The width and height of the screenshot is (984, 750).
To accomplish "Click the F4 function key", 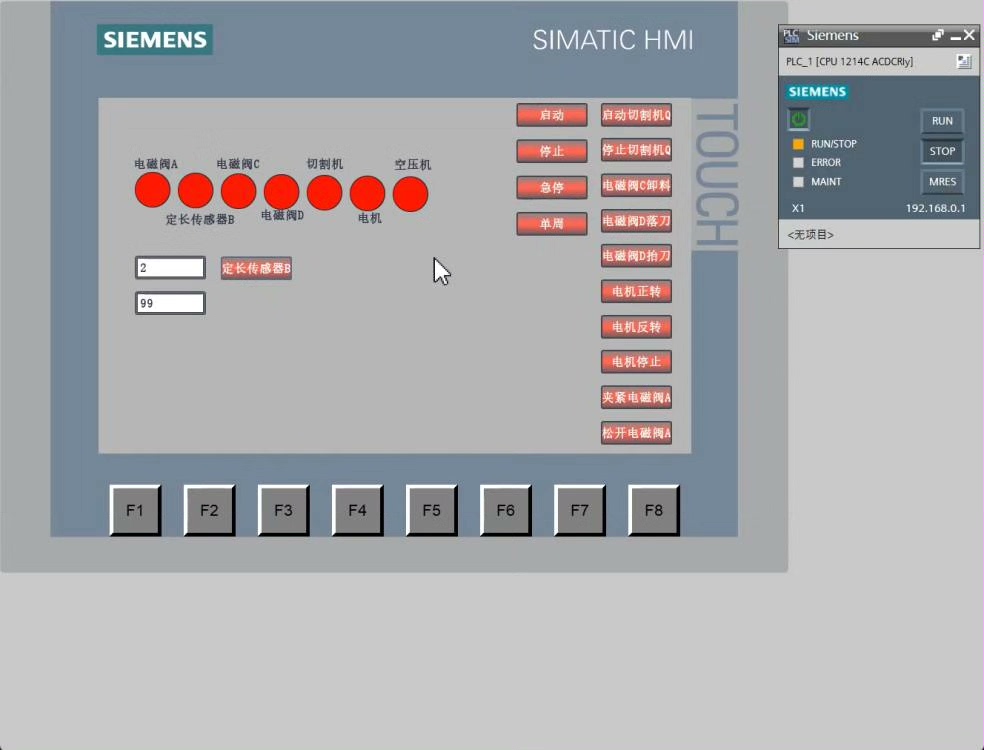I will coord(358,510).
